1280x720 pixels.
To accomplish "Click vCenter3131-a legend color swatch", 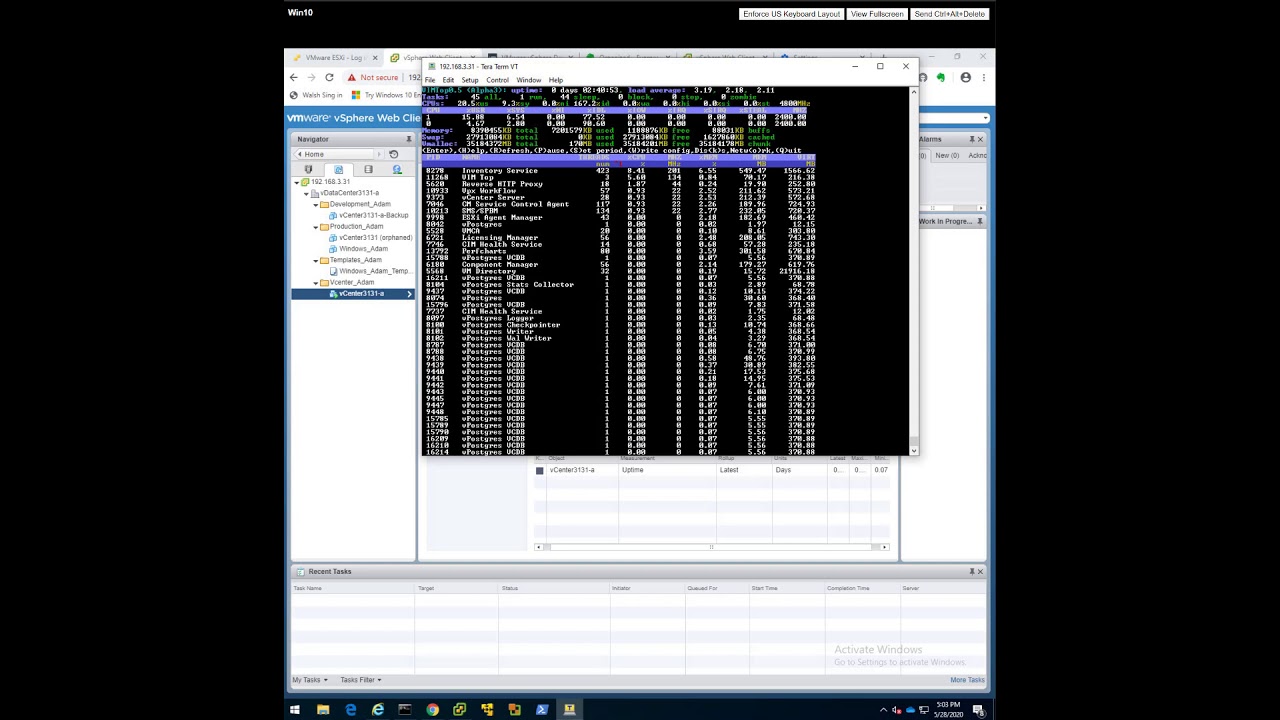I will pos(539,470).
